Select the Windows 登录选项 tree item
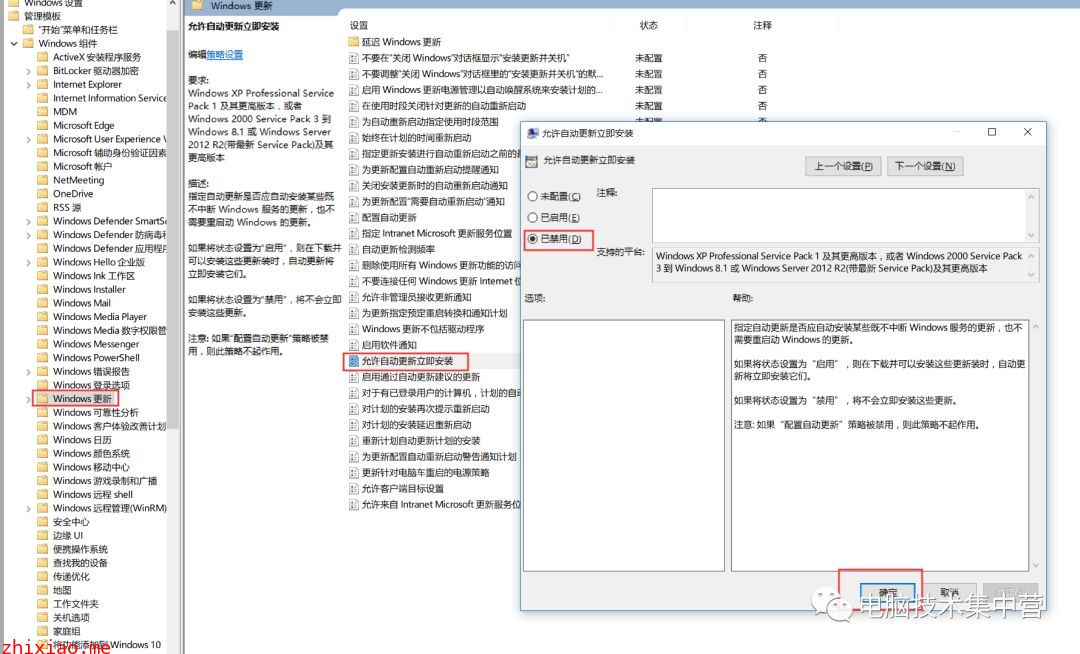Image resolution: width=1080 pixels, height=654 pixels. click(x=91, y=385)
